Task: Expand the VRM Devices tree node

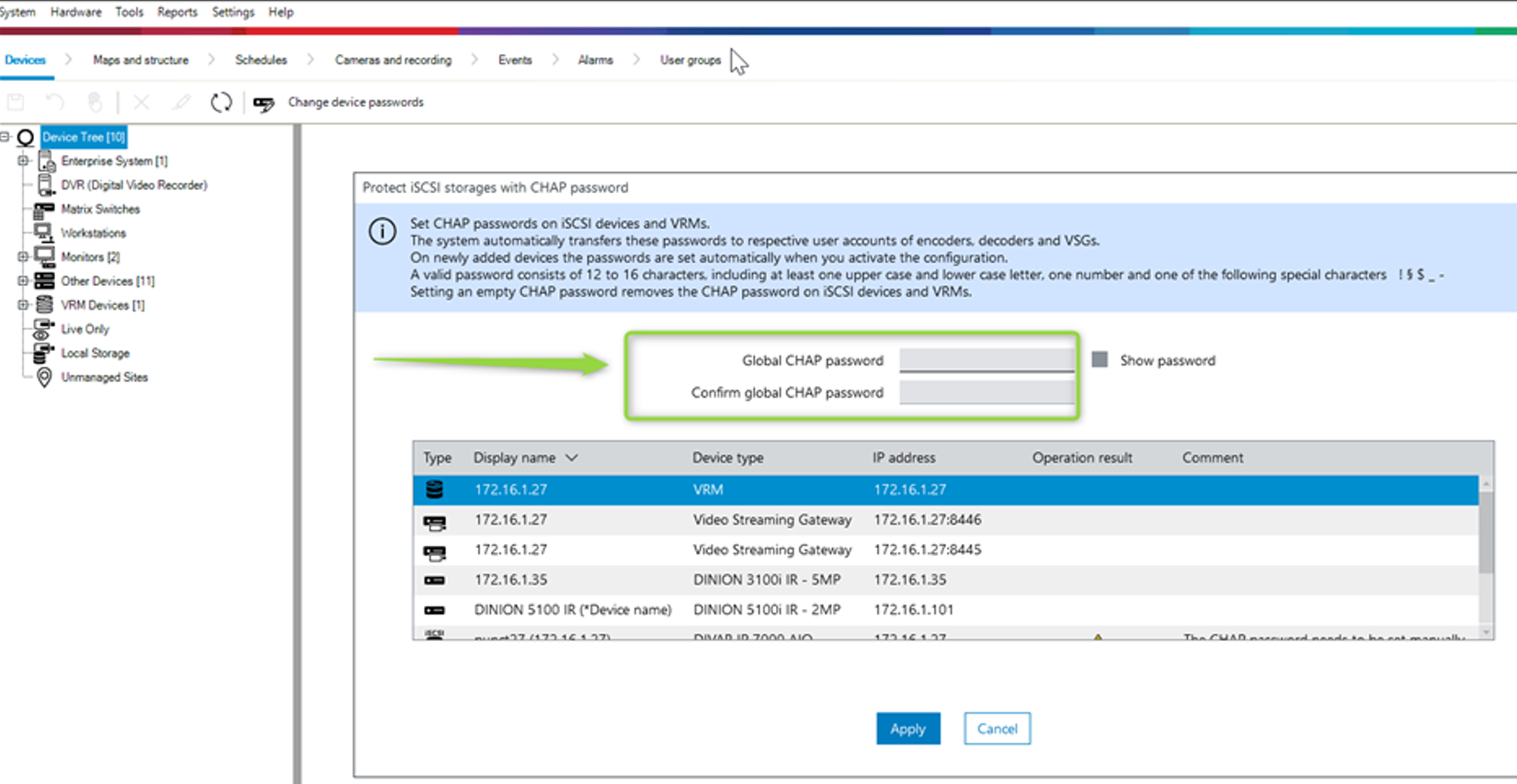Action: [x=23, y=305]
